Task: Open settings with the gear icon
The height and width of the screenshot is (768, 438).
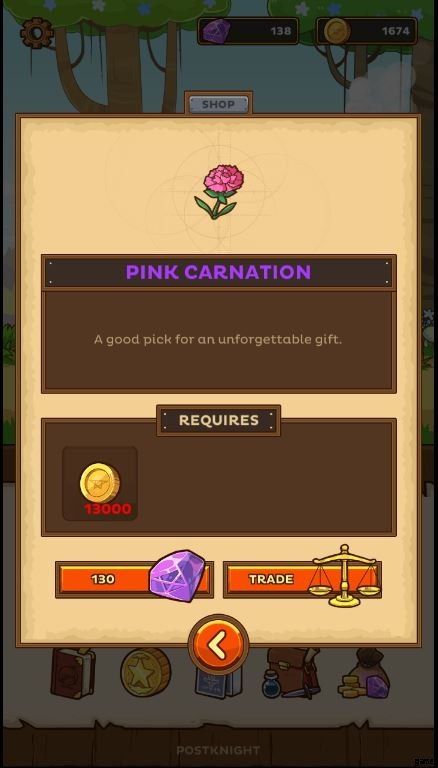Action: coord(37,33)
